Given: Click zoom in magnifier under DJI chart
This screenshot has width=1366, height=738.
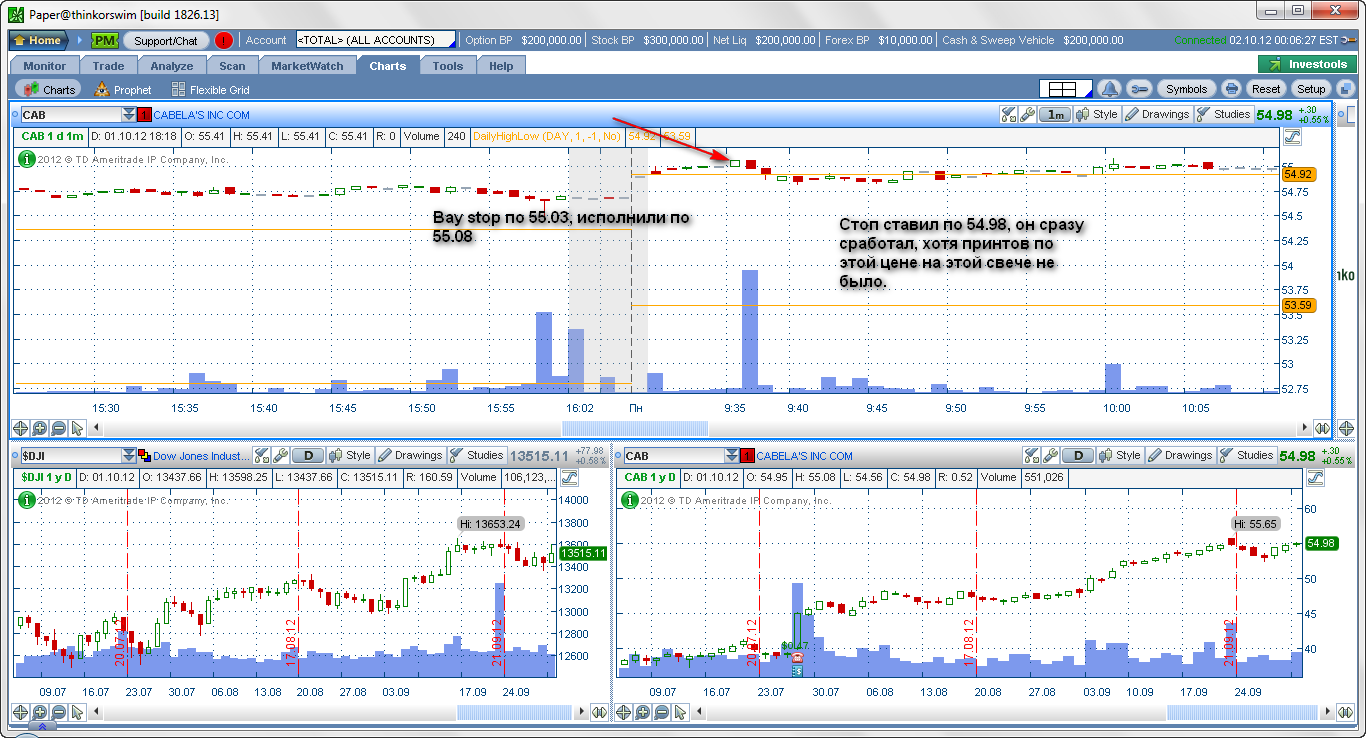Looking at the screenshot, I should [40, 712].
